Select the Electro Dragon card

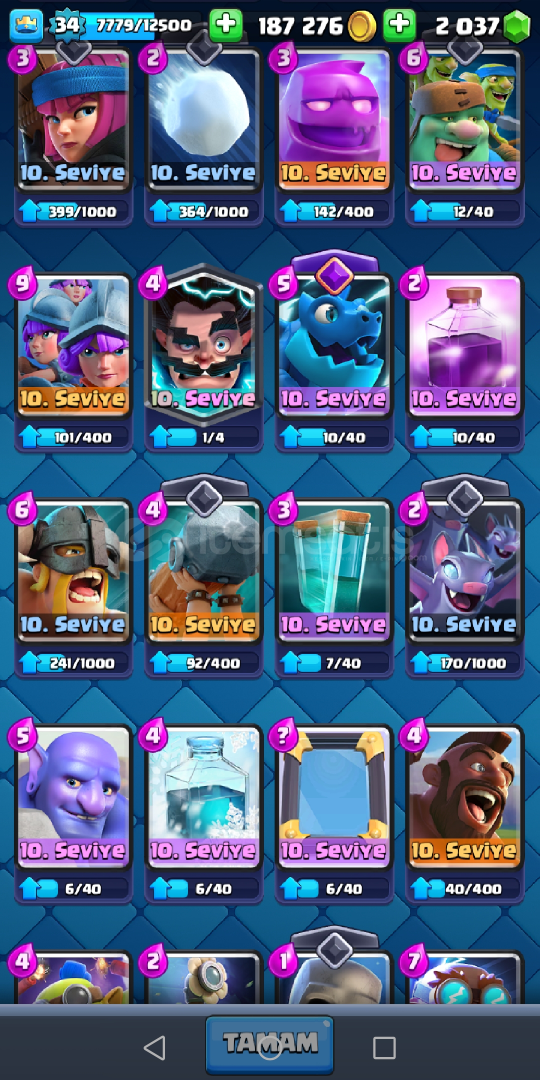tap(334, 344)
